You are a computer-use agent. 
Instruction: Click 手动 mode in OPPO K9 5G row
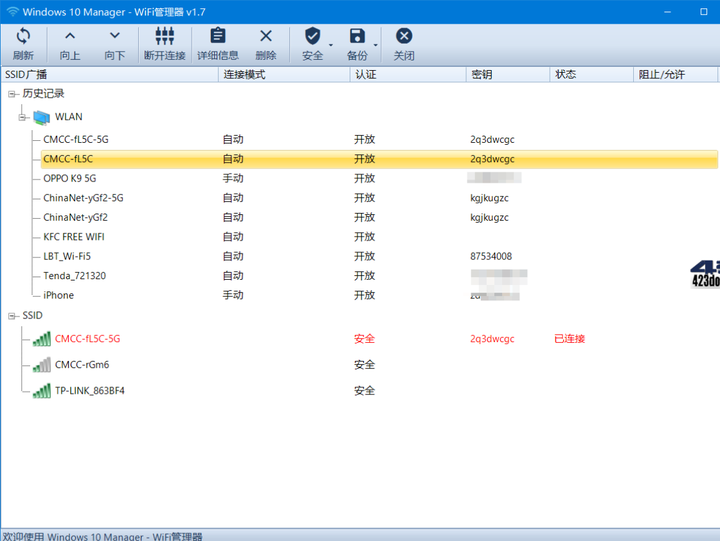(233, 178)
